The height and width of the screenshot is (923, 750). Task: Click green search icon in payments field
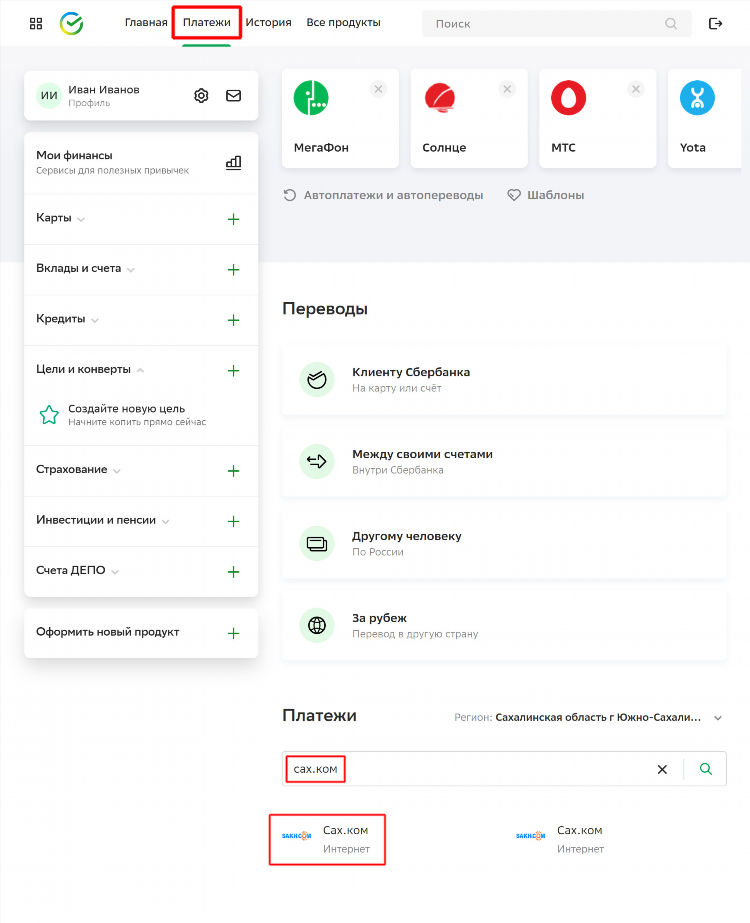pos(706,769)
